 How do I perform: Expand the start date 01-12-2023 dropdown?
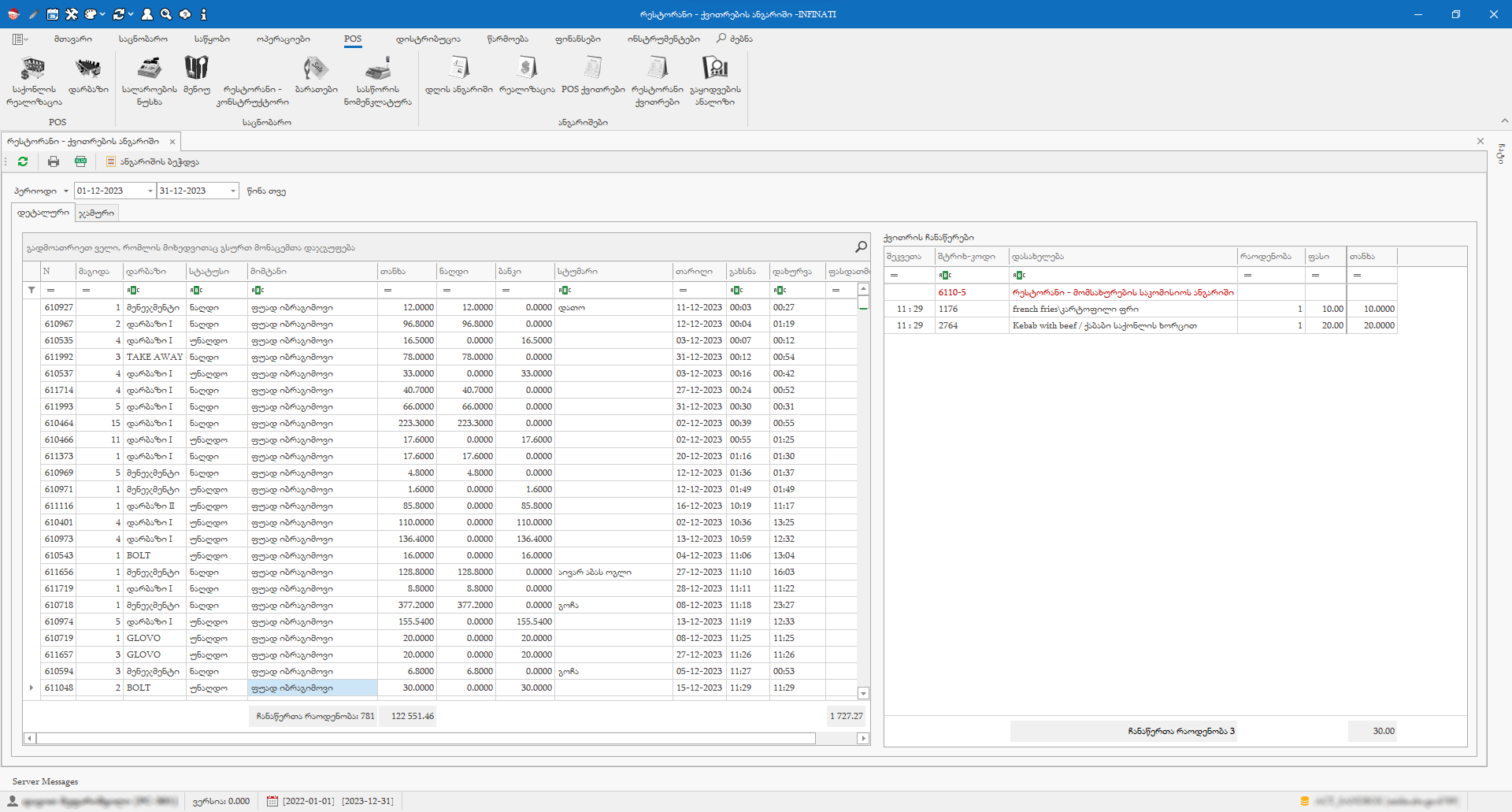(x=150, y=191)
